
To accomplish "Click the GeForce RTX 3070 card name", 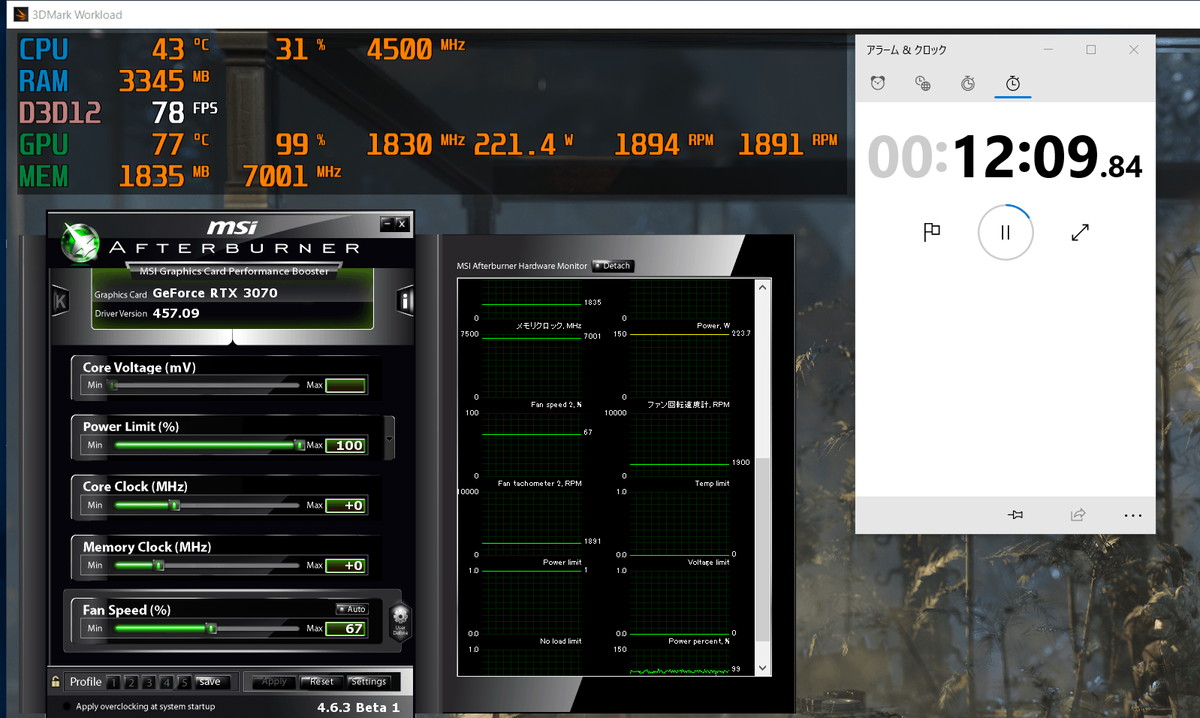I will 215,293.
